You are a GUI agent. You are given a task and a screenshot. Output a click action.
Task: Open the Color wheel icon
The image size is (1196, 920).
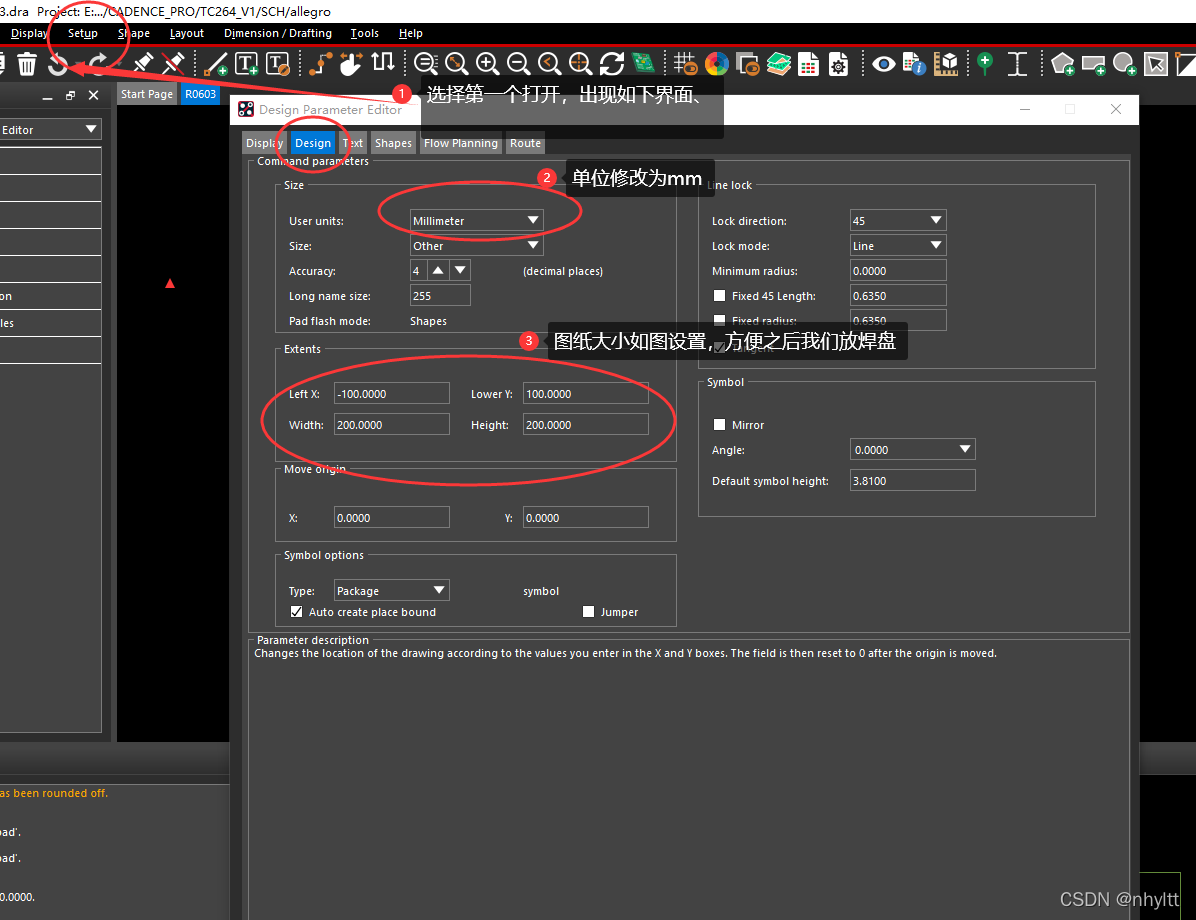click(716, 65)
